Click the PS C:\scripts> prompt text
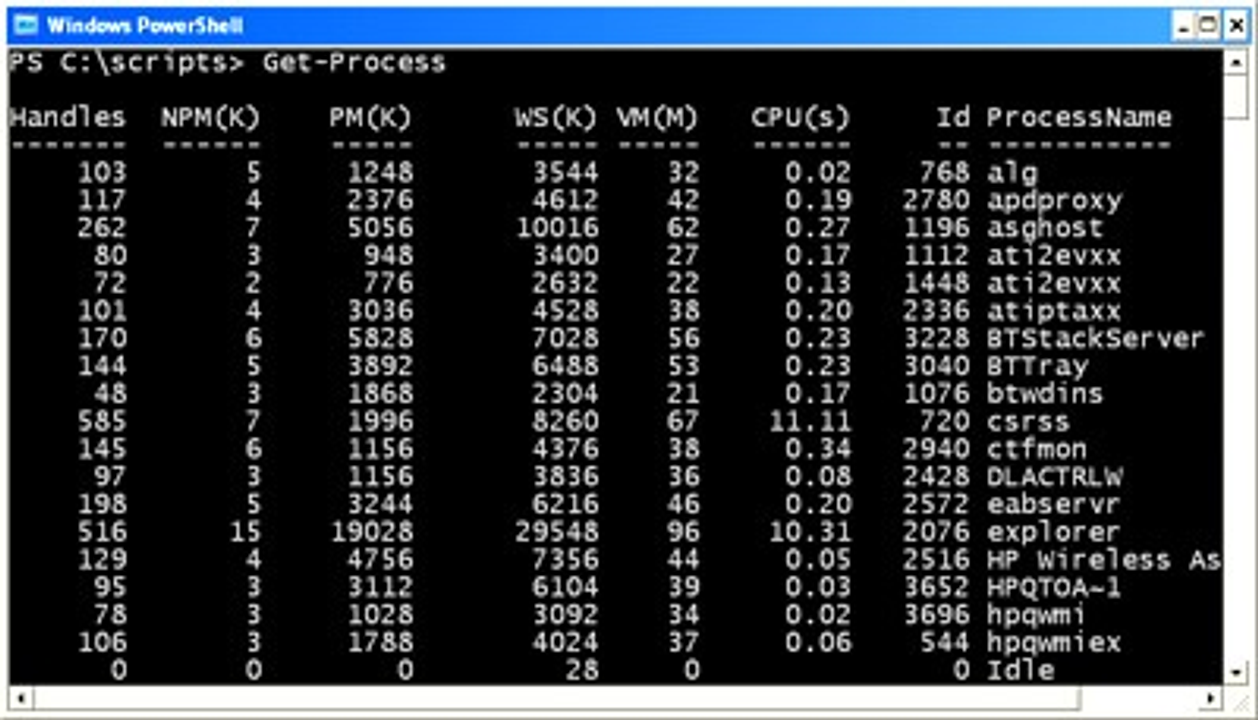This screenshot has width=1258, height=720. pyautogui.click(x=127, y=64)
